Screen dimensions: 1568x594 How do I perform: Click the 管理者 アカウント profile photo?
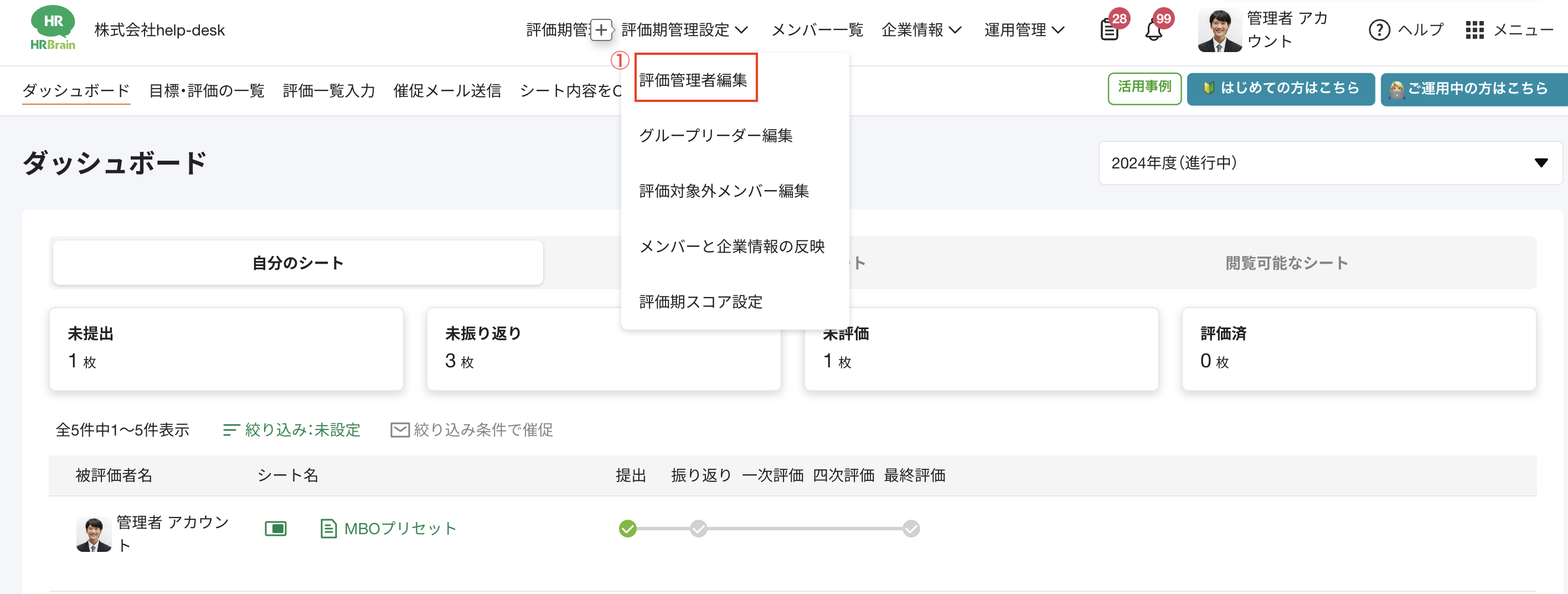(x=1220, y=29)
